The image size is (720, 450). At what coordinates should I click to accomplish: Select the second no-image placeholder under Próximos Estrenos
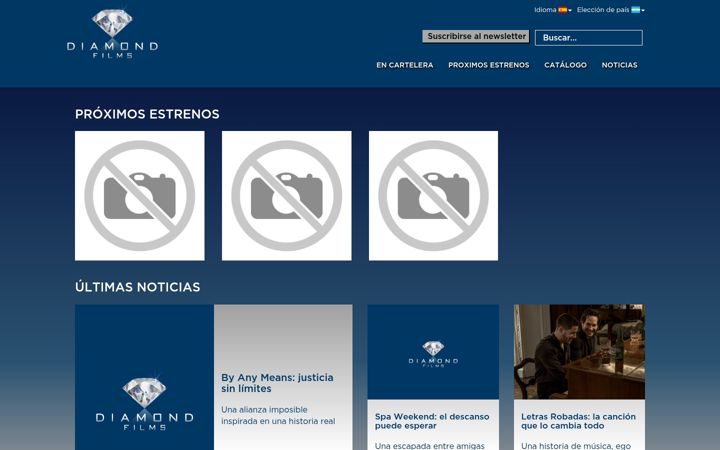tap(287, 196)
